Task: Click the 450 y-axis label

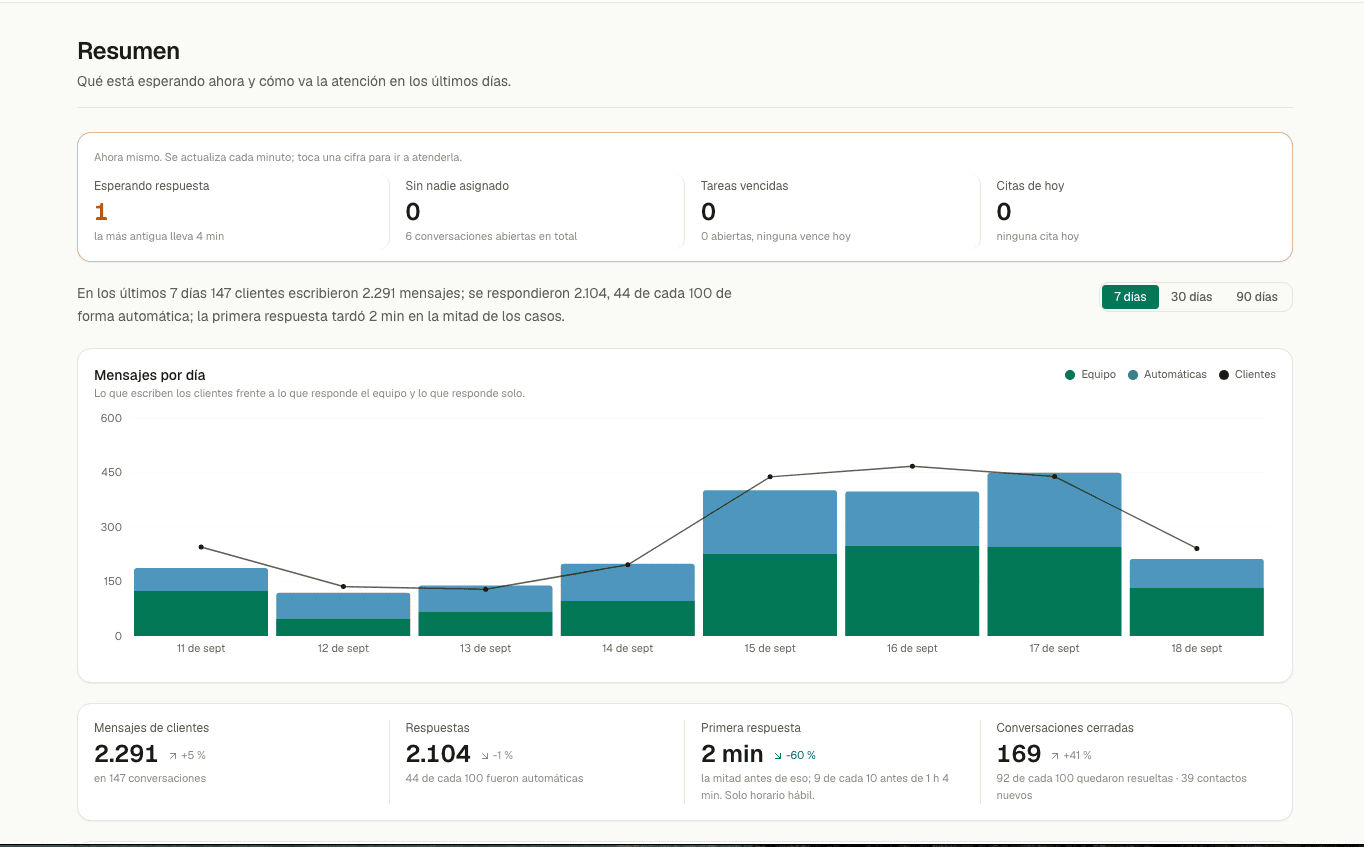Action: tap(111, 472)
